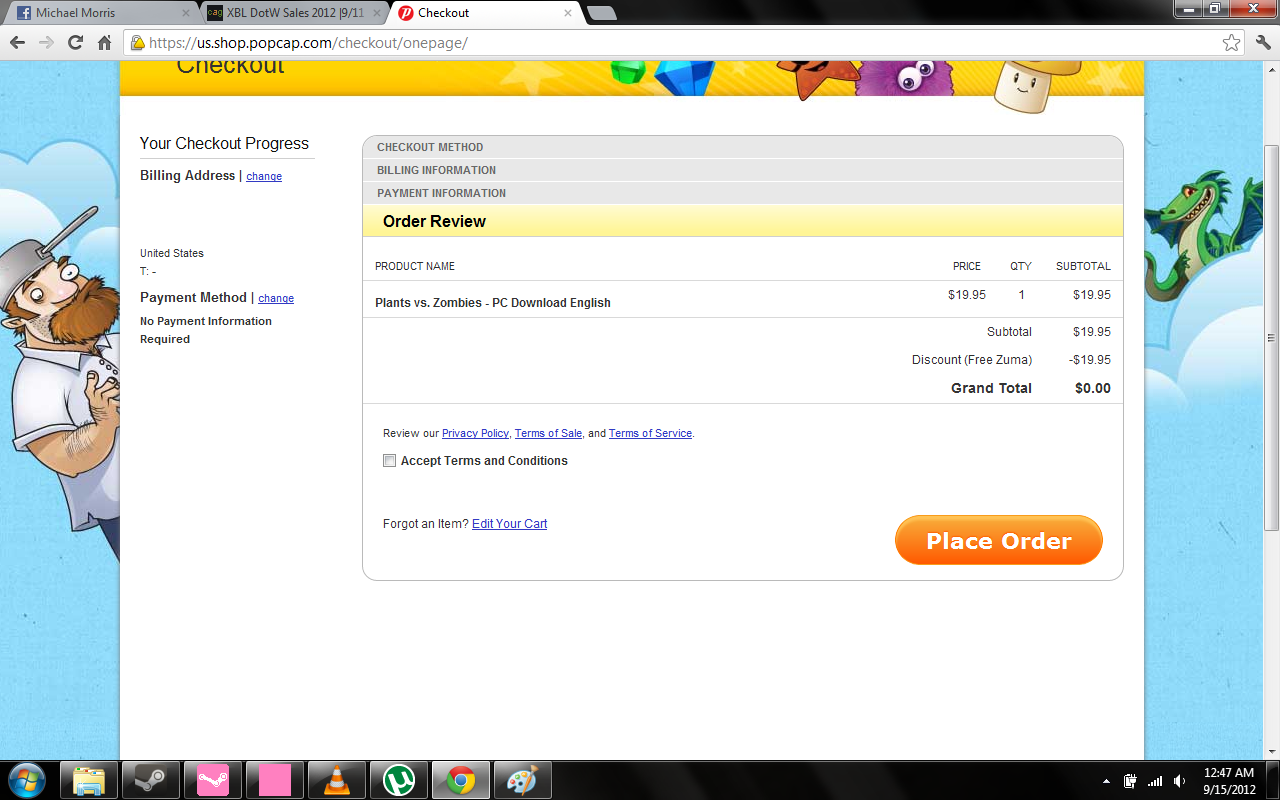Open Chrome wrench settings menu

click(x=1262, y=43)
